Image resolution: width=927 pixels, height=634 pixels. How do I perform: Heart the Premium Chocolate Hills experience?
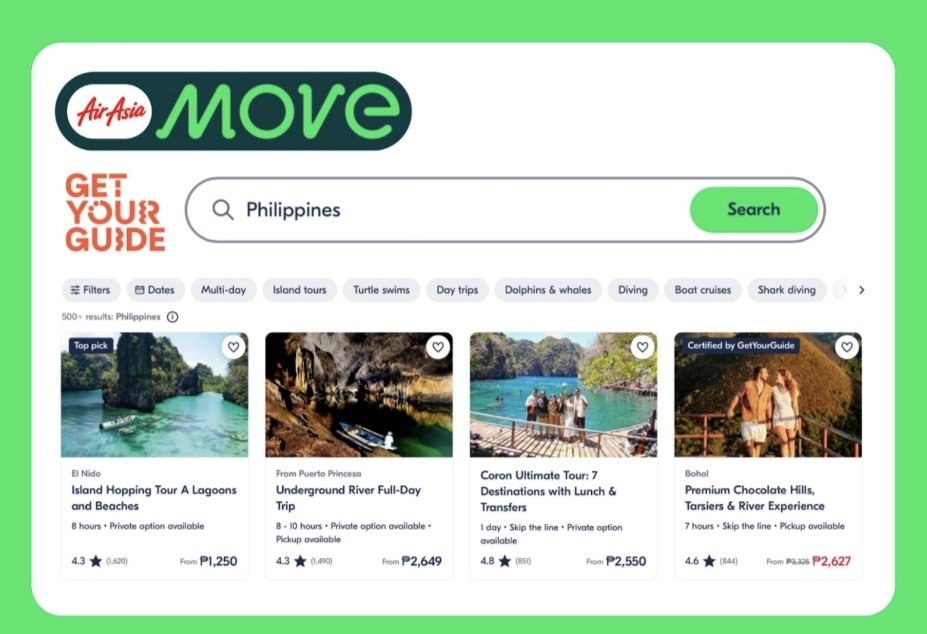847,347
